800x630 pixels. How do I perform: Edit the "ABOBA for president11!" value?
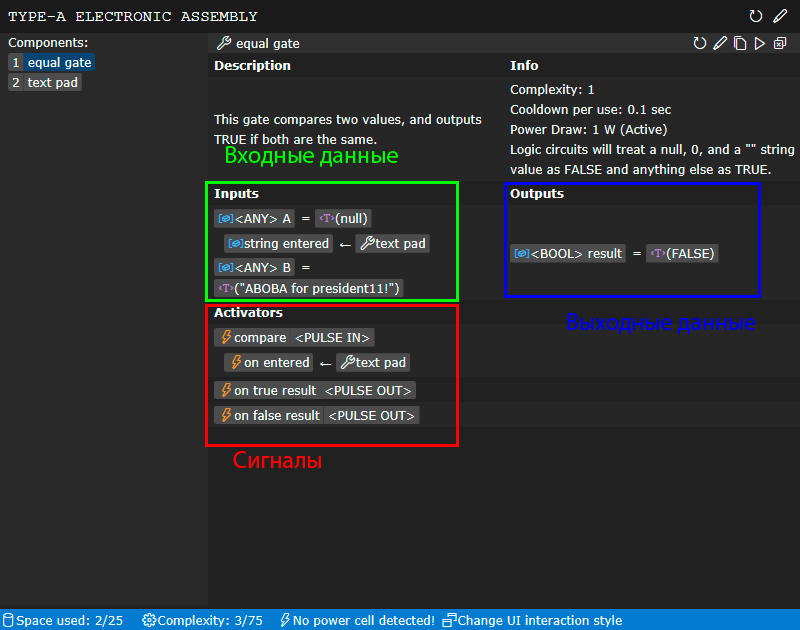click(x=309, y=289)
